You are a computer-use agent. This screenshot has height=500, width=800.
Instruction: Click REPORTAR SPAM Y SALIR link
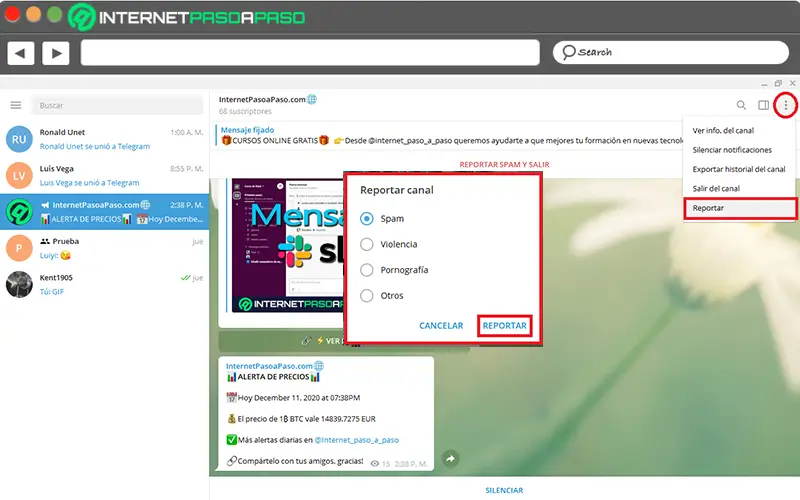[504, 164]
